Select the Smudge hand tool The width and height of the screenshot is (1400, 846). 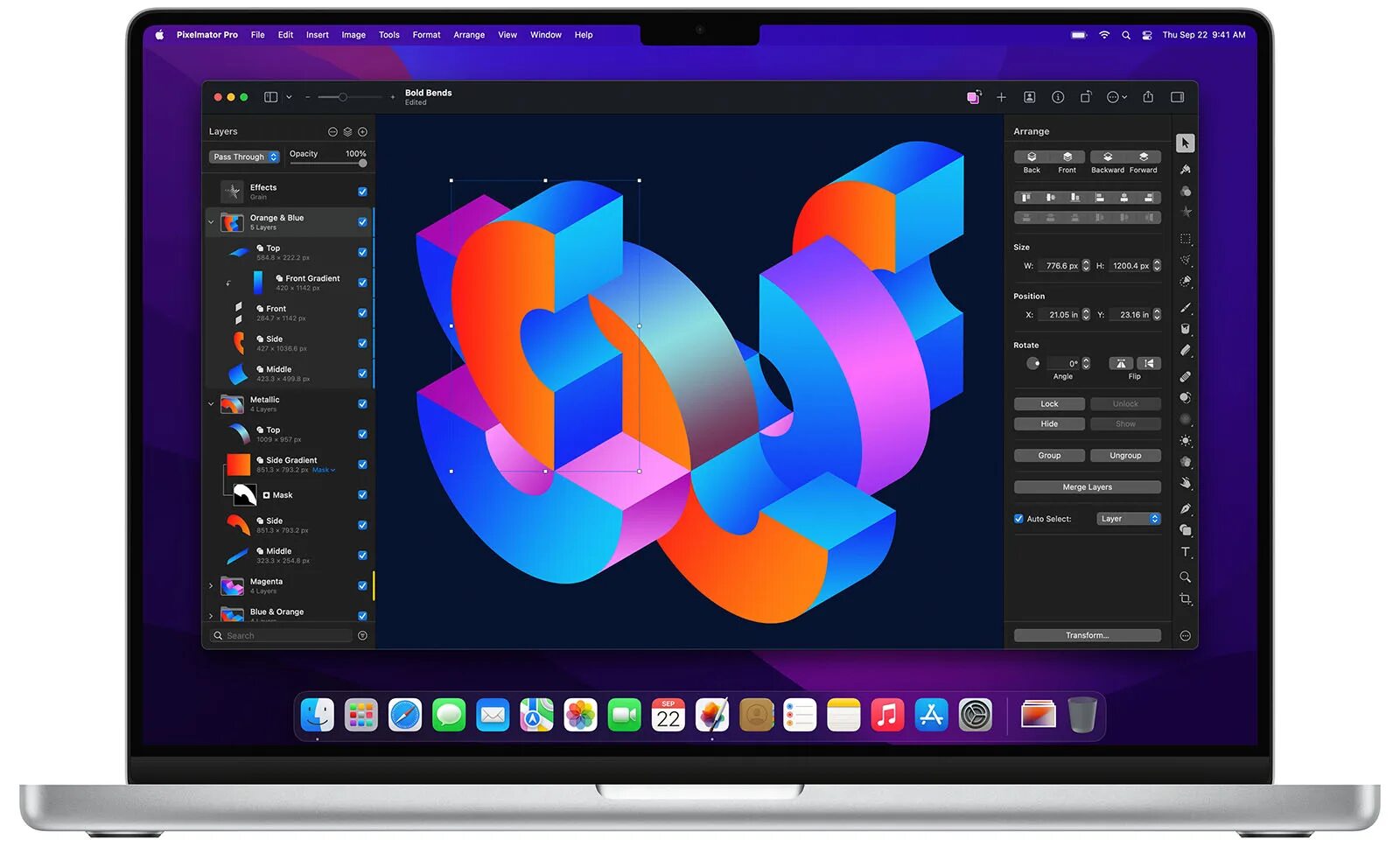coord(1185,483)
